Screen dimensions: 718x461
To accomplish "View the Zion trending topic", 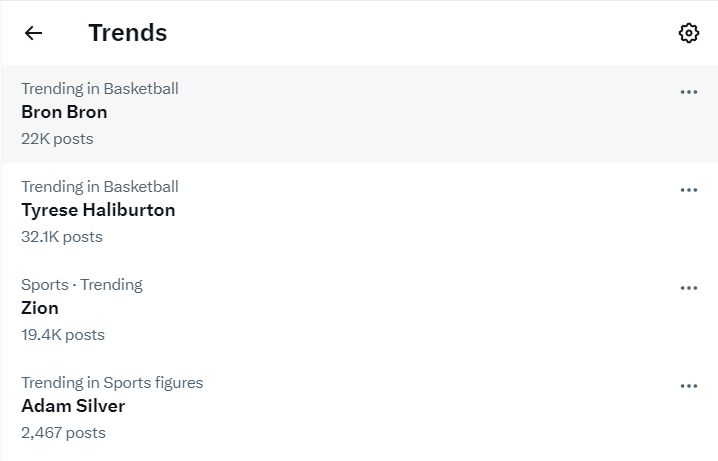I will 40,308.
